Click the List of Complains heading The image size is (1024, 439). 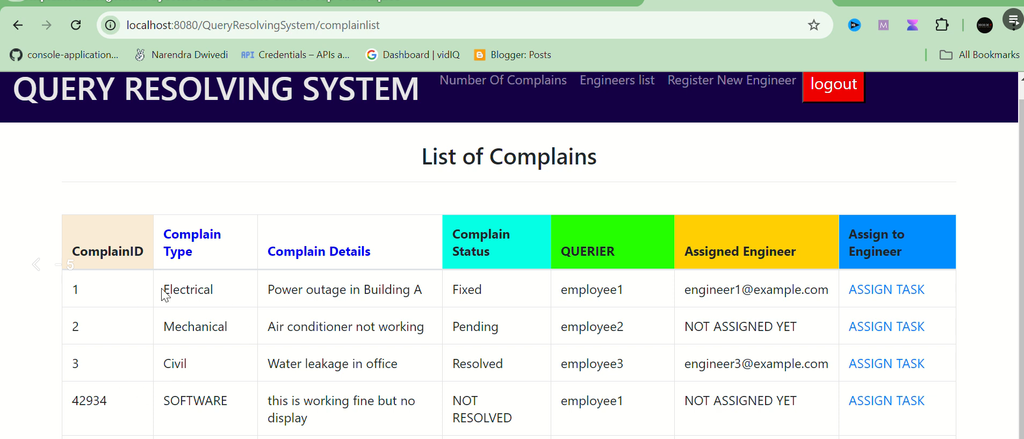(509, 157)
